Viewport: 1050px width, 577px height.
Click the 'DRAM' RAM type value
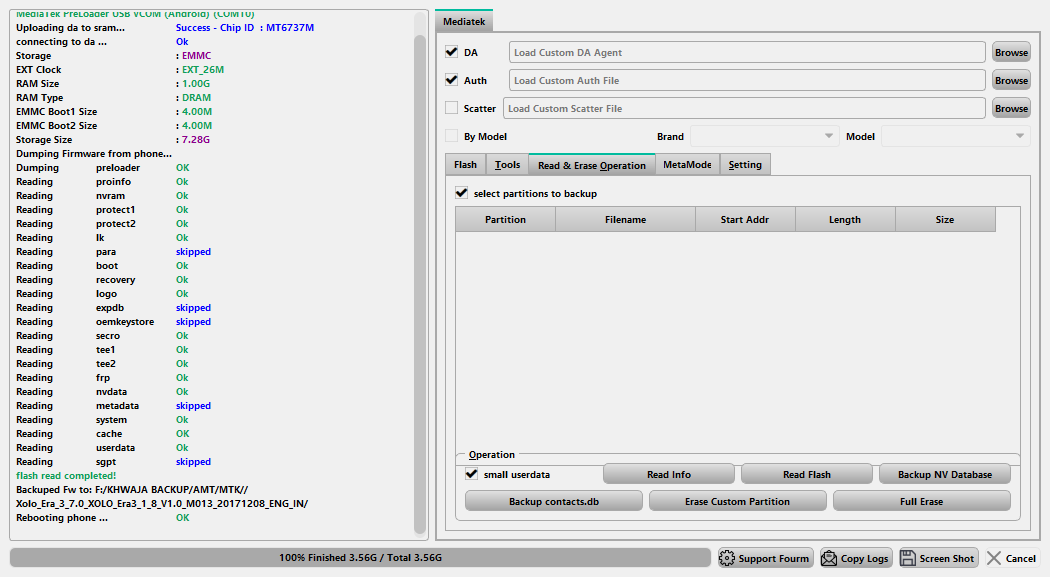[196, 98]
